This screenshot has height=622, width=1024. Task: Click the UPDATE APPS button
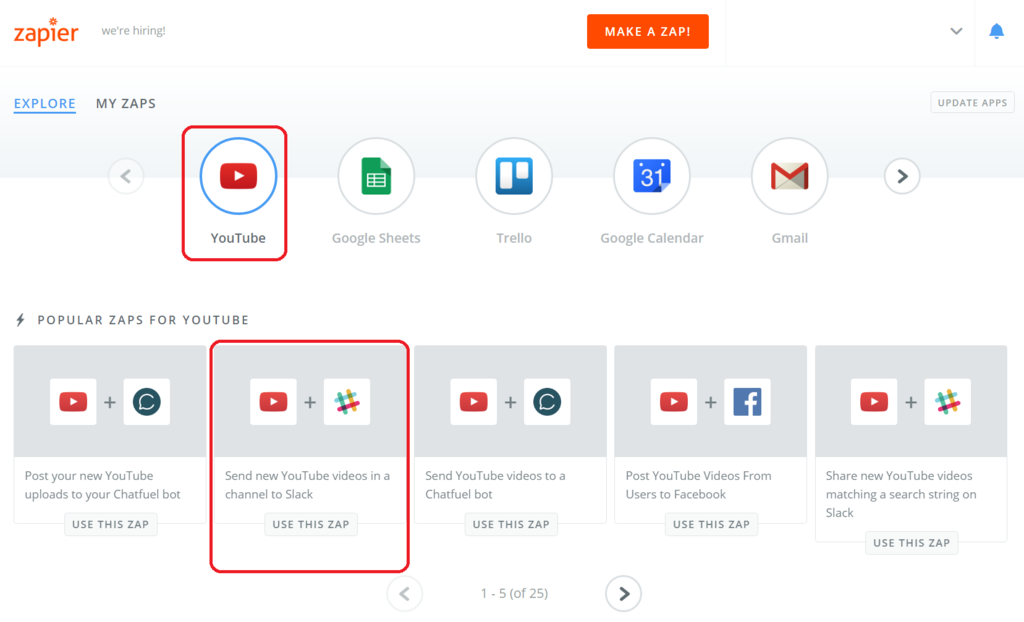(972, 103)
